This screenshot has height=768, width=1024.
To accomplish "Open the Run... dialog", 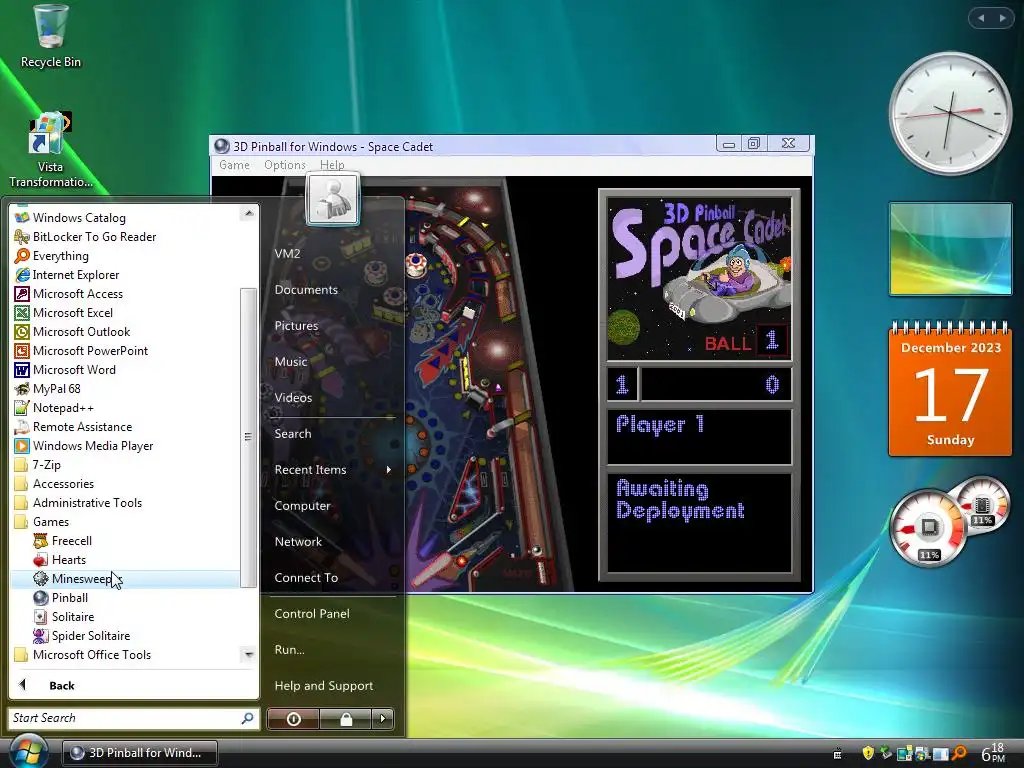I will [289, 649].
